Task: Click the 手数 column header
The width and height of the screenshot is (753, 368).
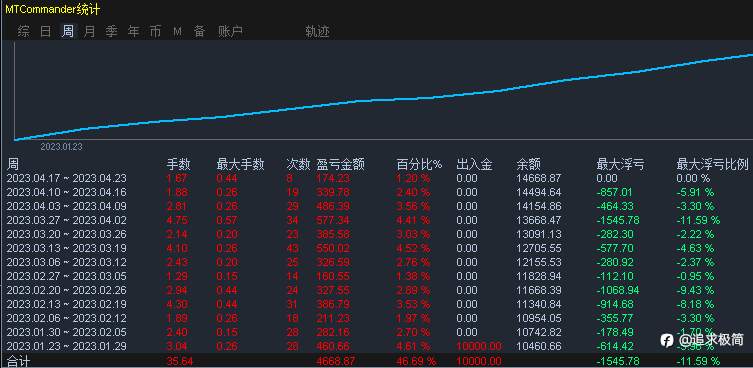Action: tap(179, 165)
